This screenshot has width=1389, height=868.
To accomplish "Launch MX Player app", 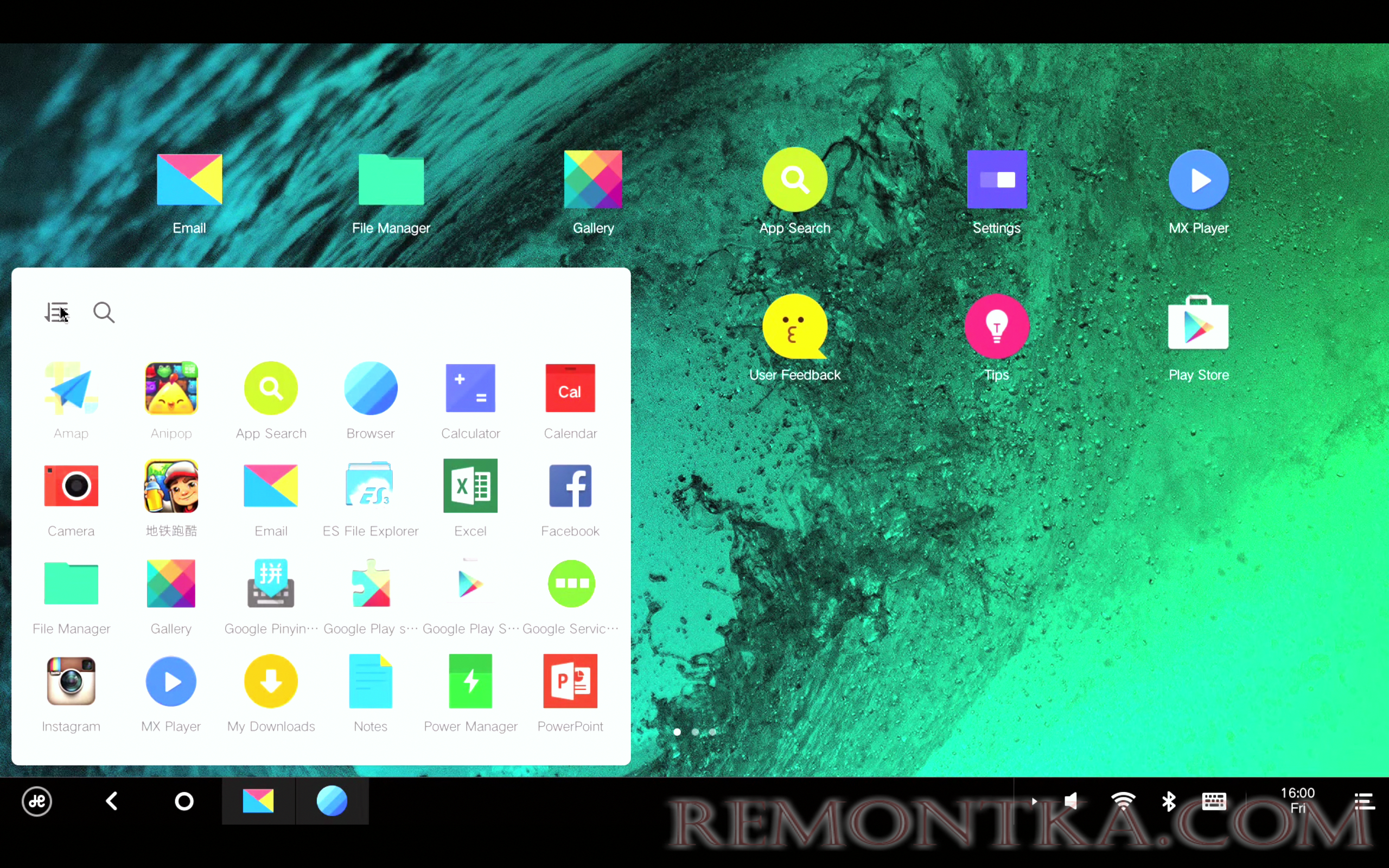I will (1198, 180).
